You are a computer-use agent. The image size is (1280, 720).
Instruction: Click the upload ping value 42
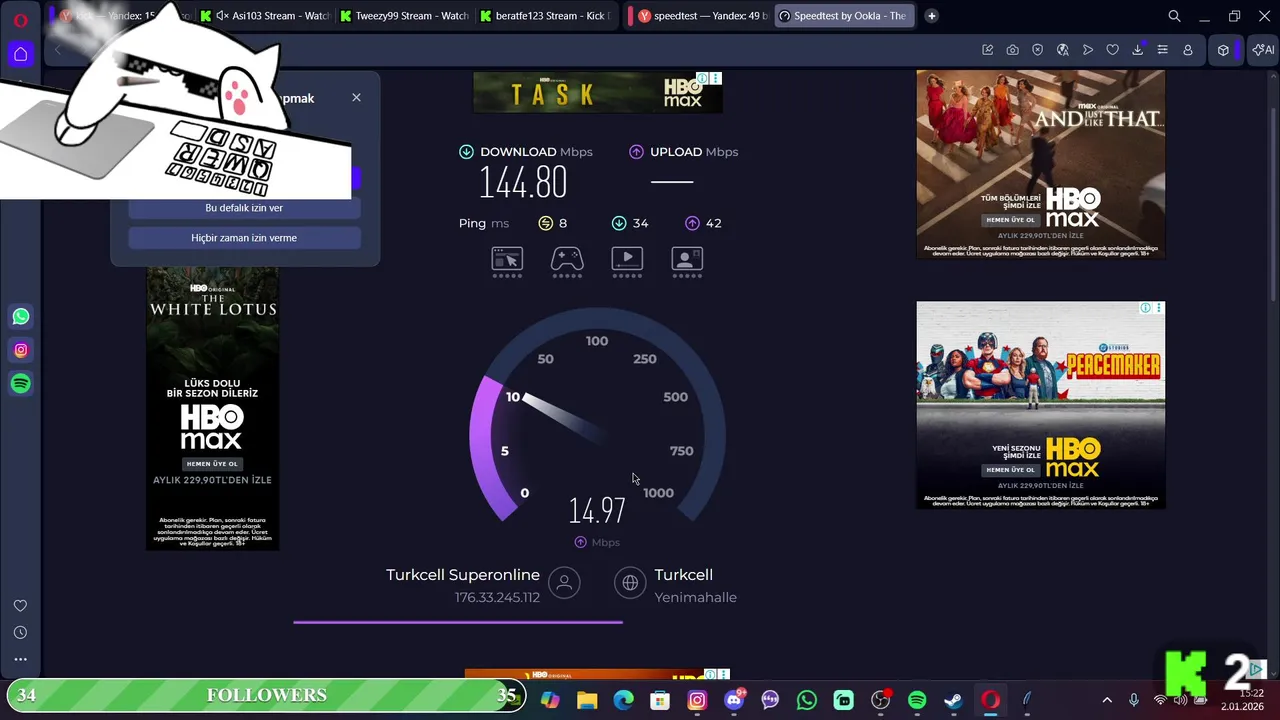coord(713,223)
